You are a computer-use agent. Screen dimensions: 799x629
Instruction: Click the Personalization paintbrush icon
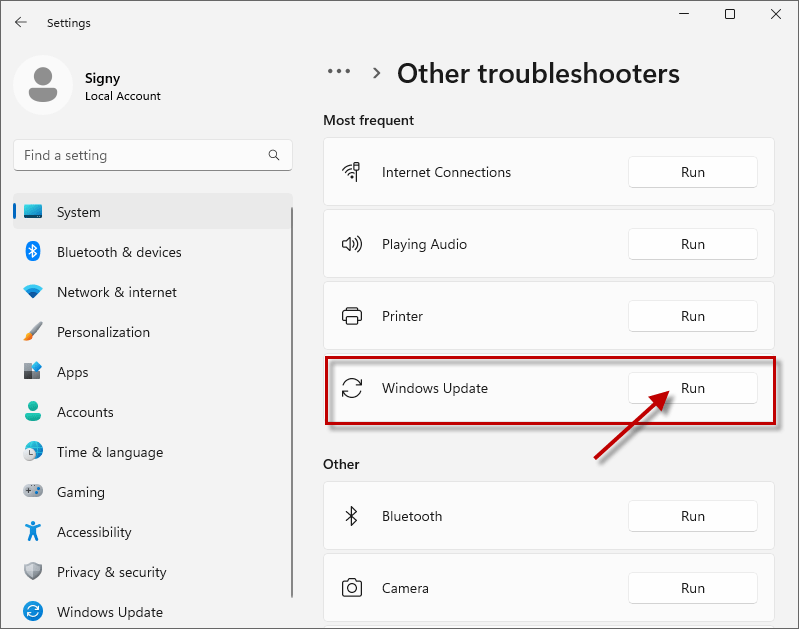pos(33,331)
